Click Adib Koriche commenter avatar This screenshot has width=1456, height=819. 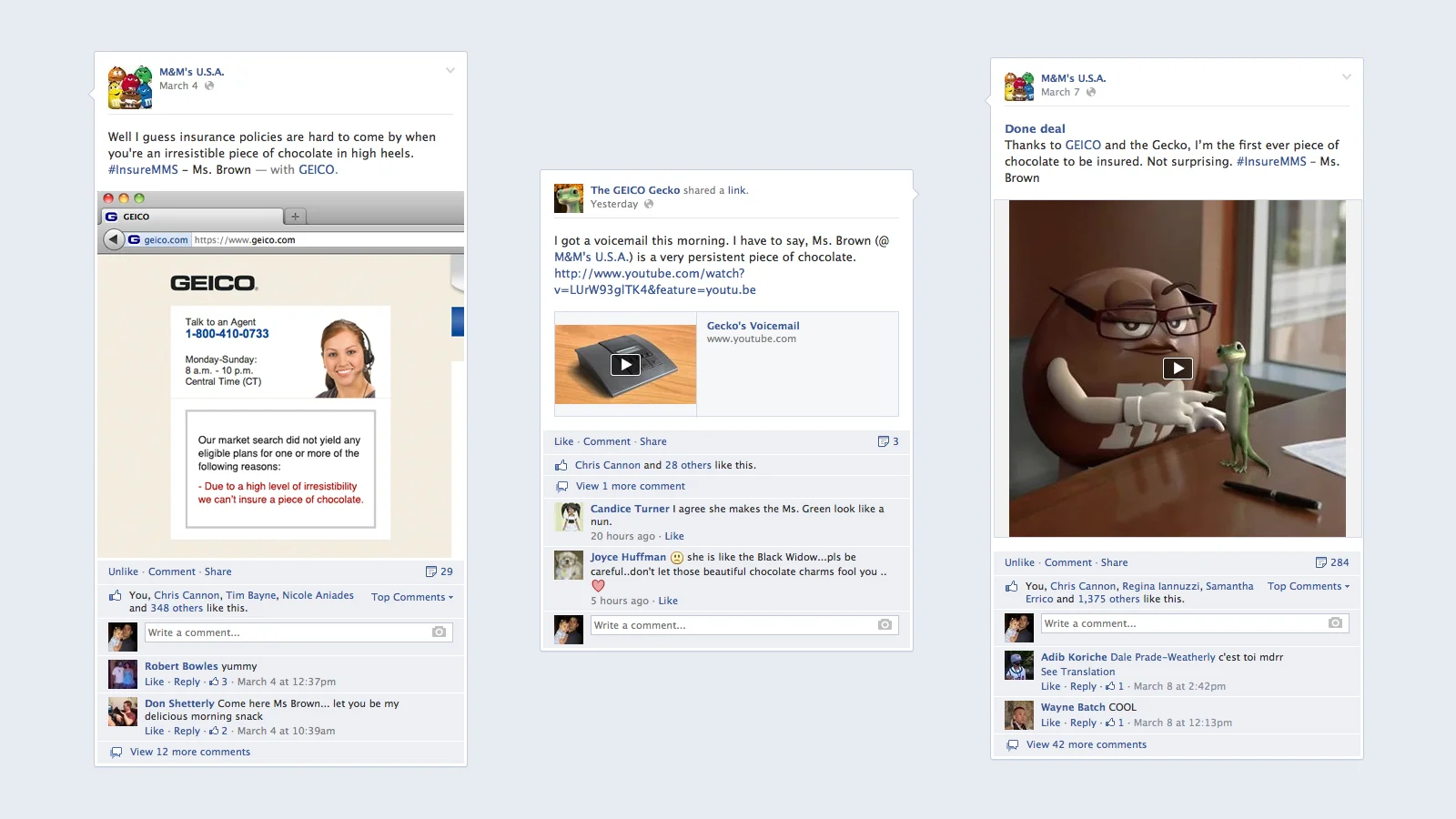pos(1019,665)
